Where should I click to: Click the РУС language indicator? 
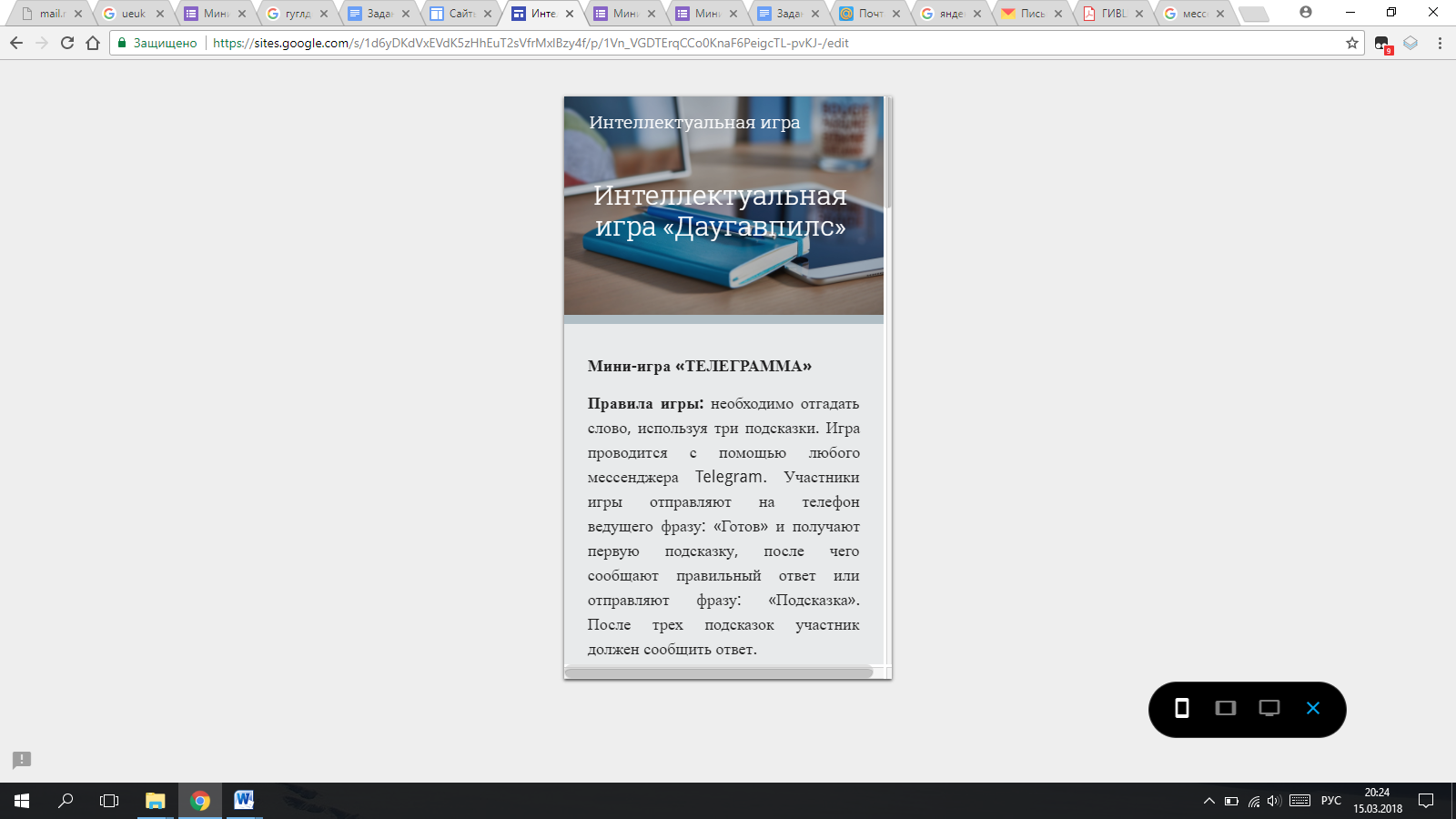pyautogui.click(x=1331, y=801)
